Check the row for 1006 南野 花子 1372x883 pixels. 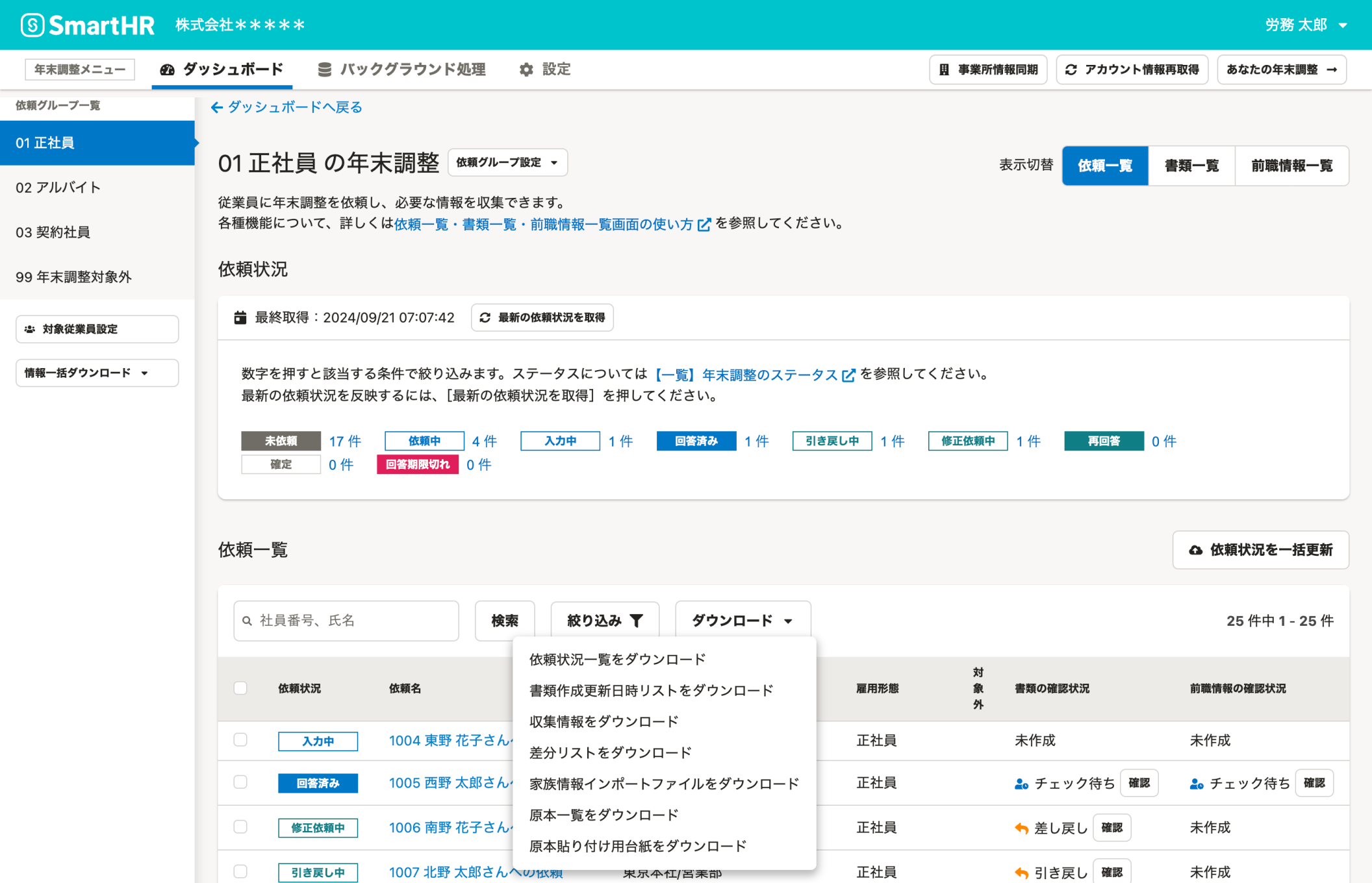240,827
